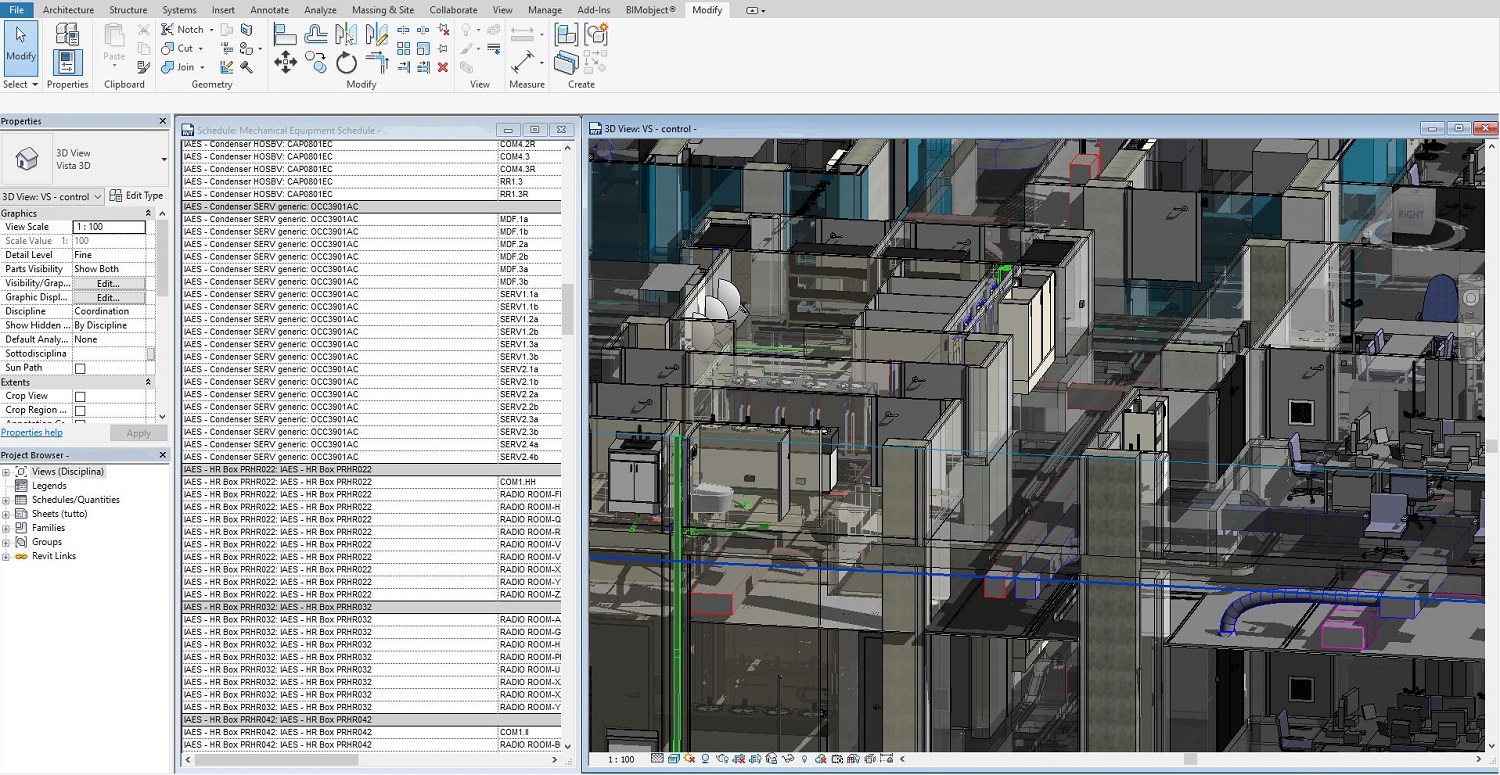1500x775 pixels.
Task: Select Legends in Project Browser
Action: [x=49, y=486]
